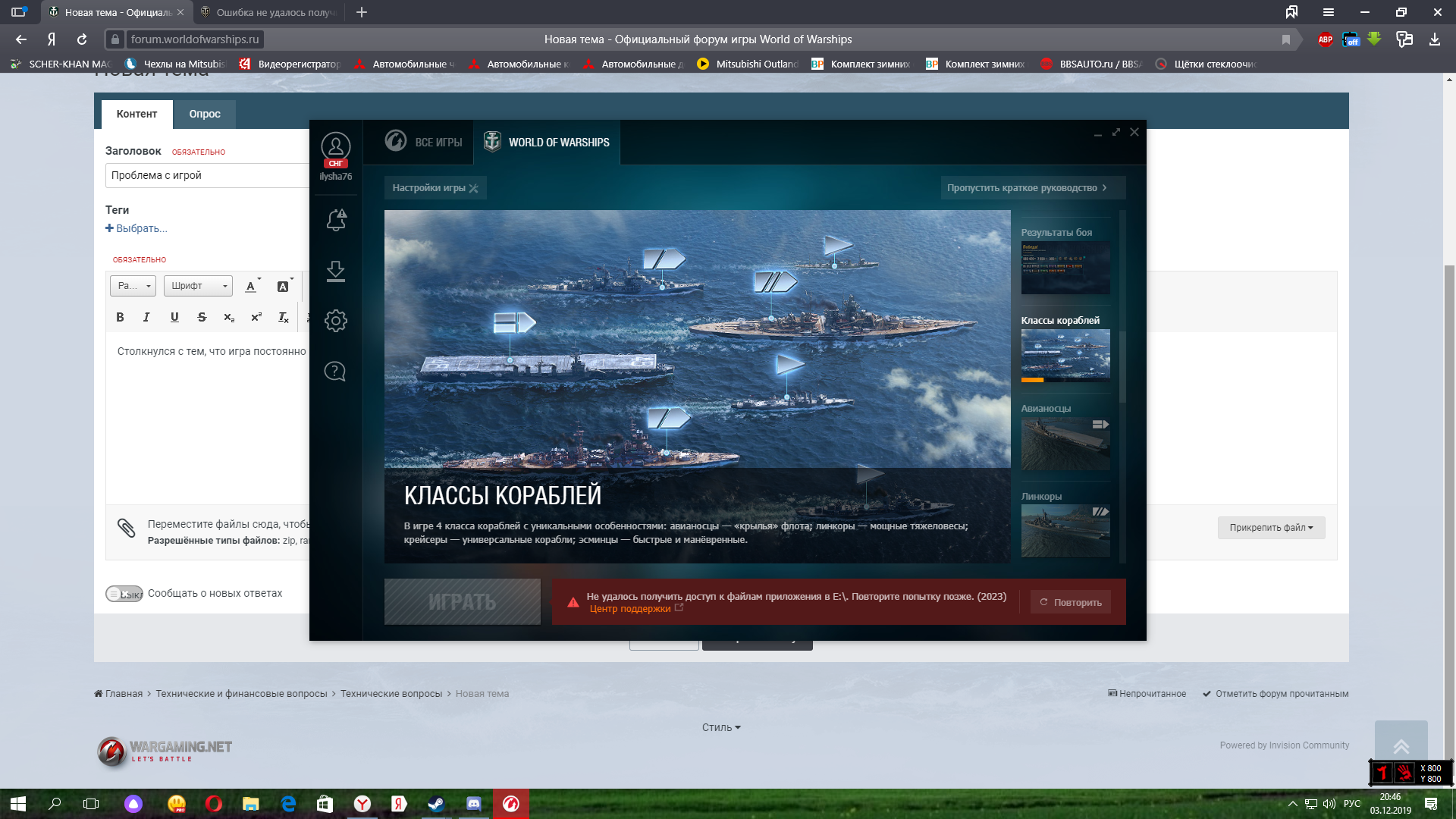
Task: Select the Авианосцы guide thumbnail
Action: click(x=1065, y=443)
